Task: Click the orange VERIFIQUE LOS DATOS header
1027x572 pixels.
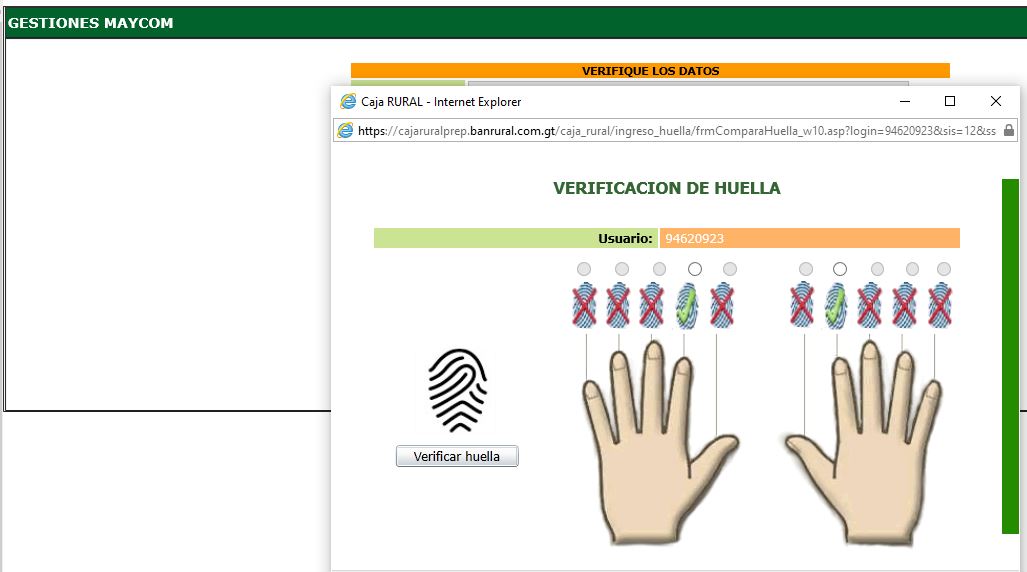Action: click(x=650, y=71)
